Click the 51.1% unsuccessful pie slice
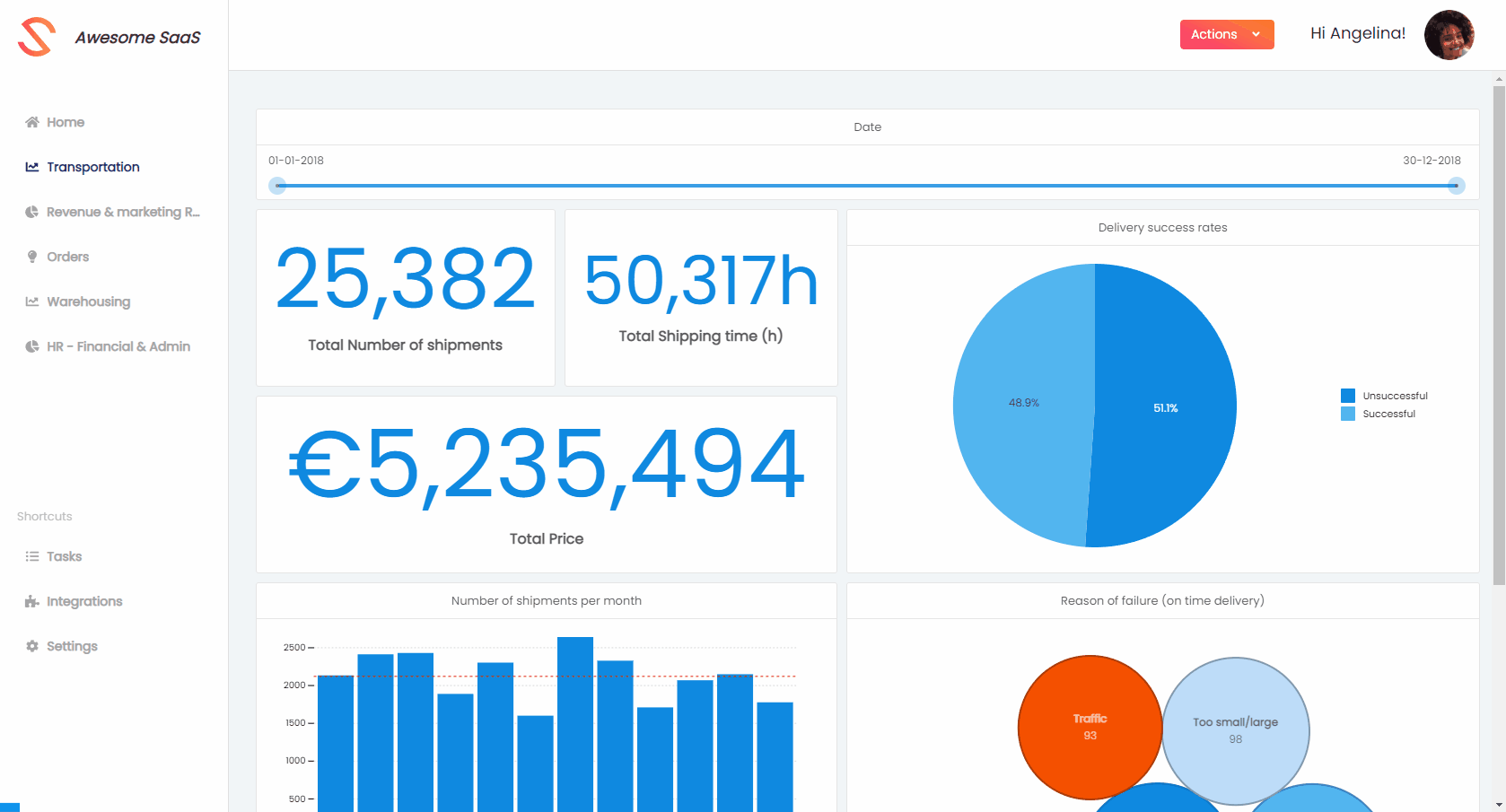This screenshot has height=812, width=1506. (1167, 407)
